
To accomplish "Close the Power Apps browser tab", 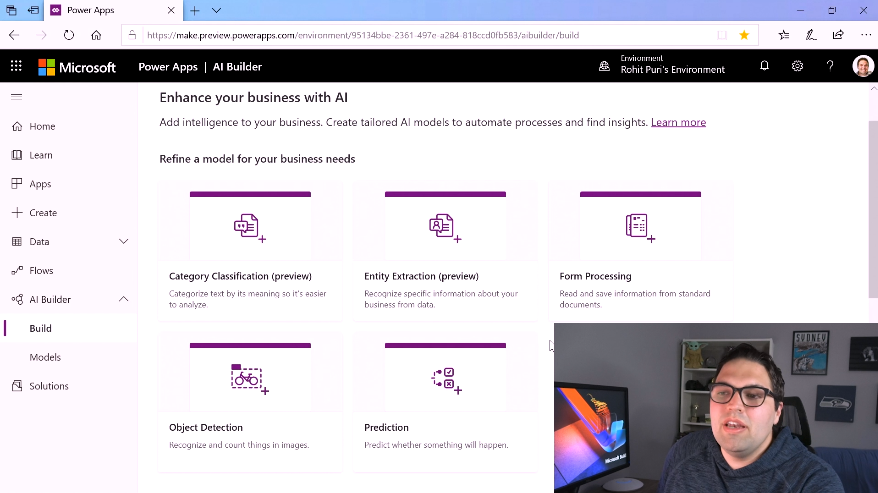I will coord(171,10).
